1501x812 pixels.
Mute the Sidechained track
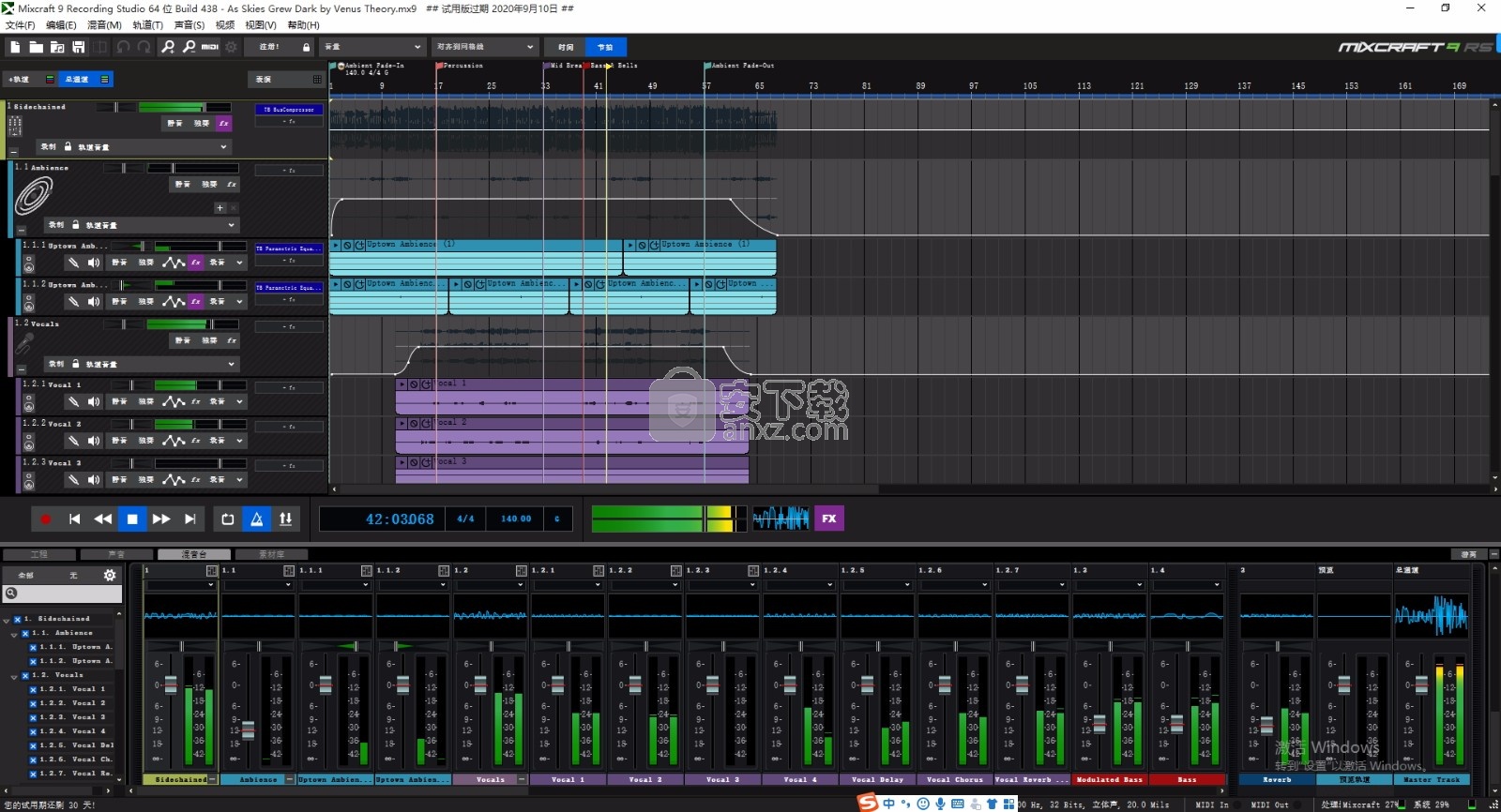pos(174,123)
